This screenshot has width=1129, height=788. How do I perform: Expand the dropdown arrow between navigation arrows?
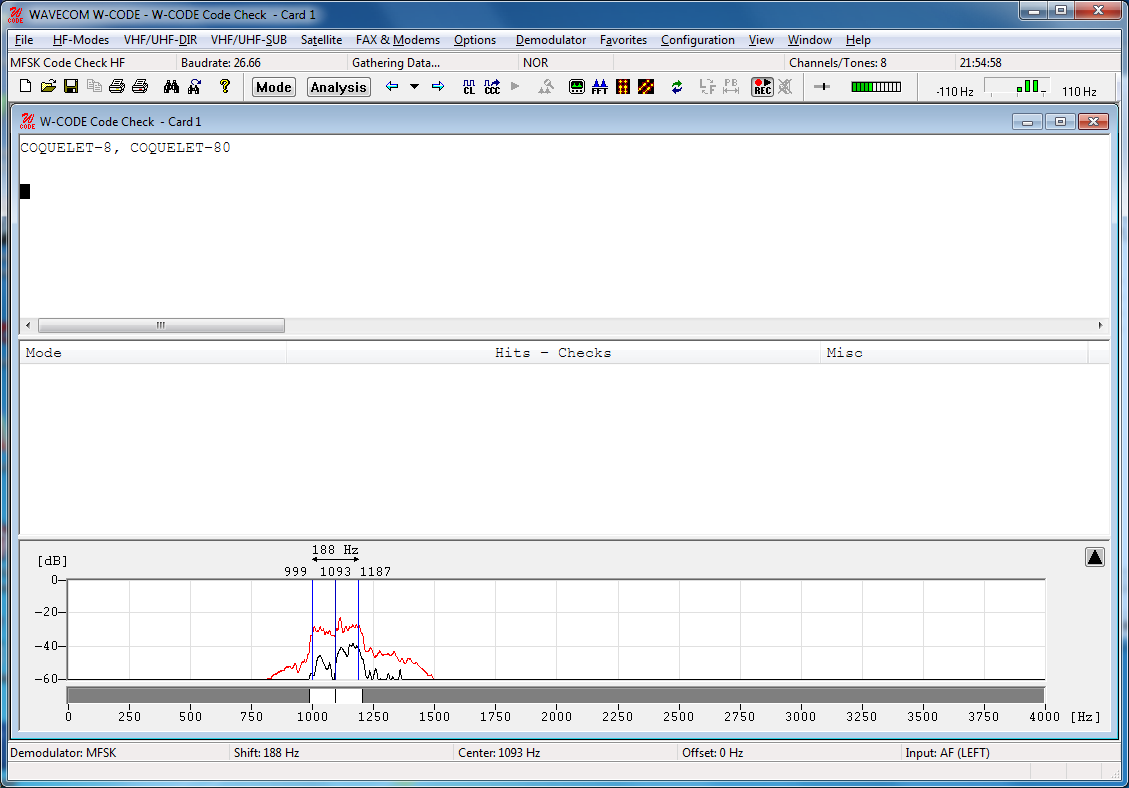coord(414,87)
